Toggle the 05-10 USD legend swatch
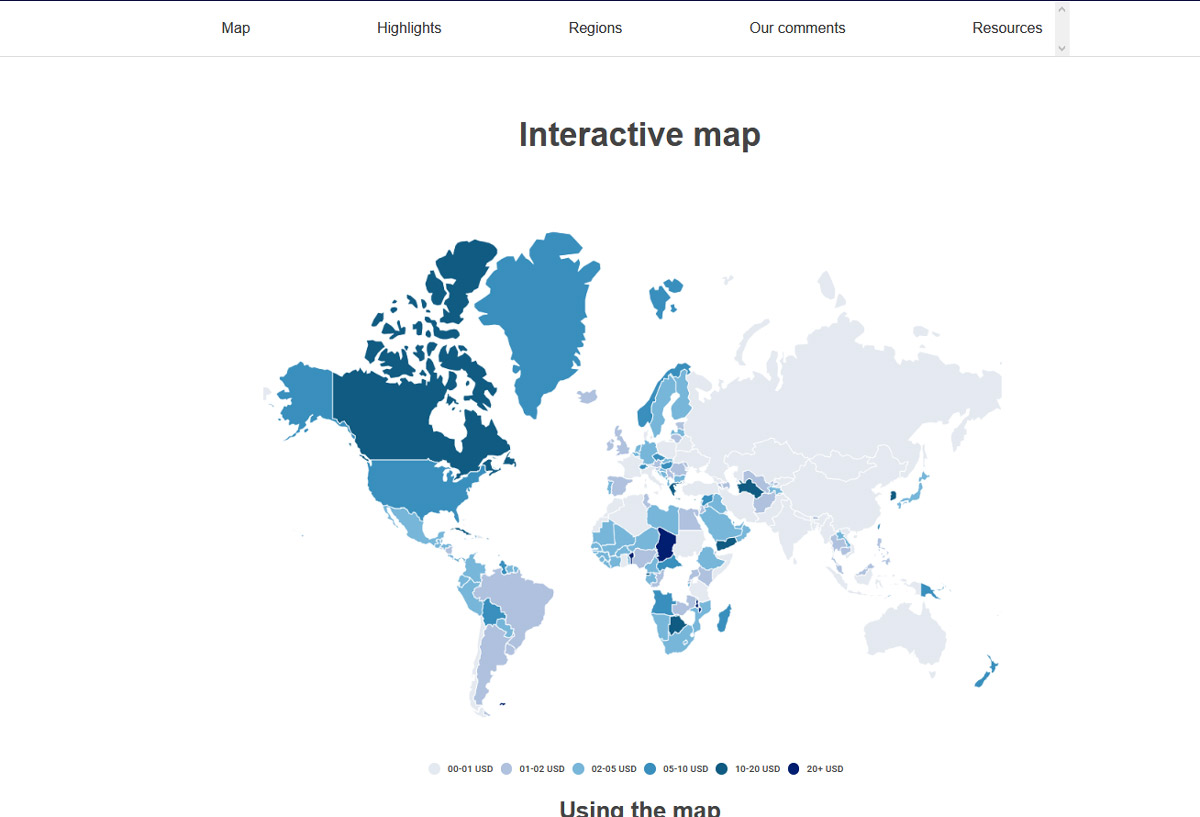Image resolution: width=1200 pixels, height=817 pixels. pos(651,769)
